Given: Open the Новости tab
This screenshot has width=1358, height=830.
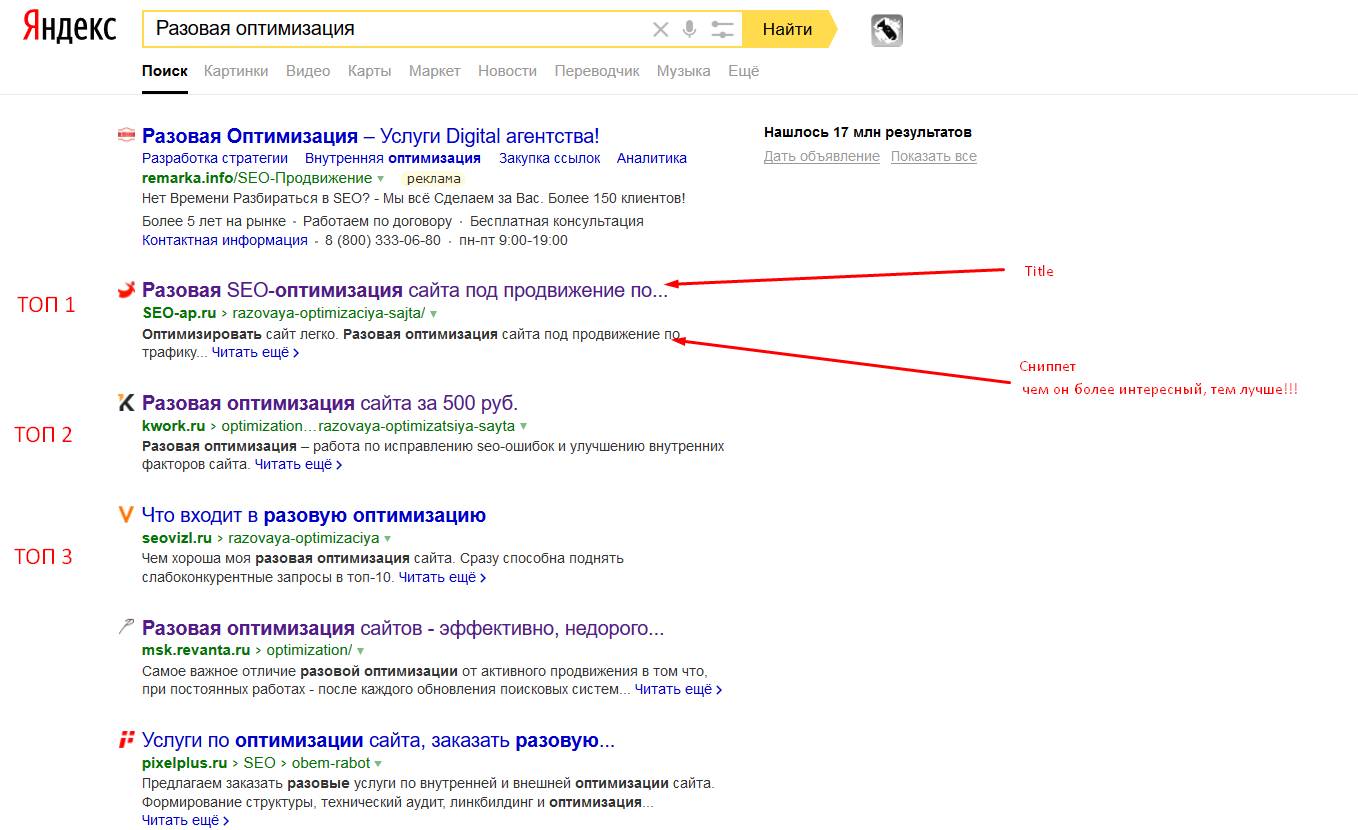Looking at the screenshot, I should click(x=507, y=71).
